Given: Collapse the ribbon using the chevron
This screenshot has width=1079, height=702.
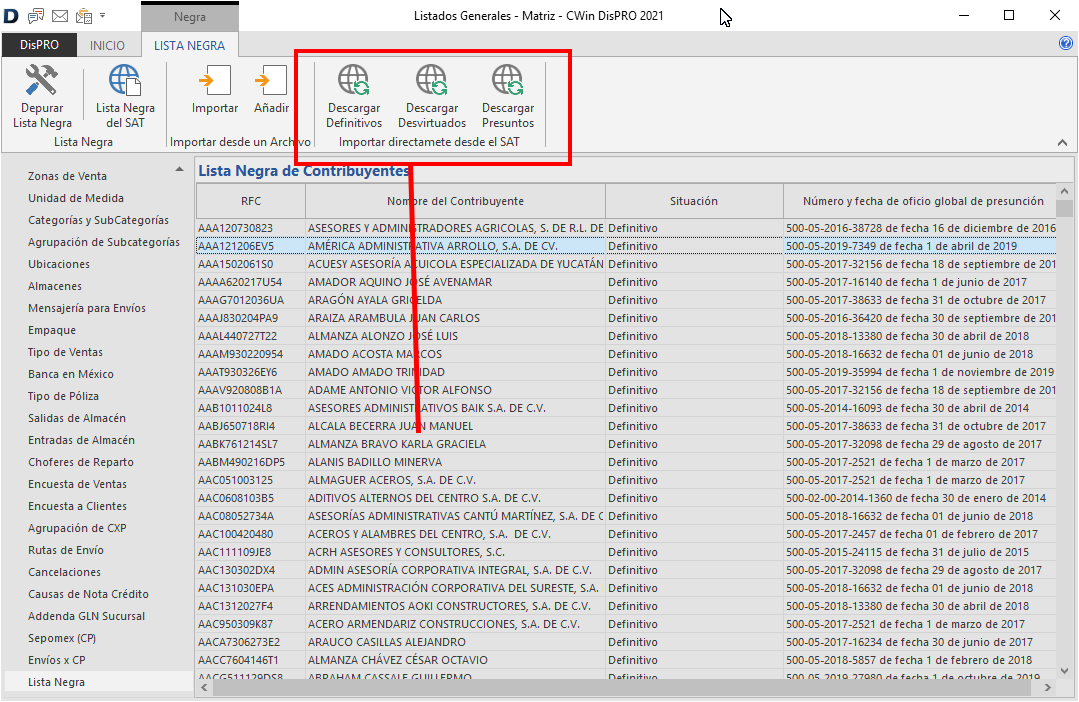Looking at the screenshot, I should pyautogui.click(x=1062, y=144).
